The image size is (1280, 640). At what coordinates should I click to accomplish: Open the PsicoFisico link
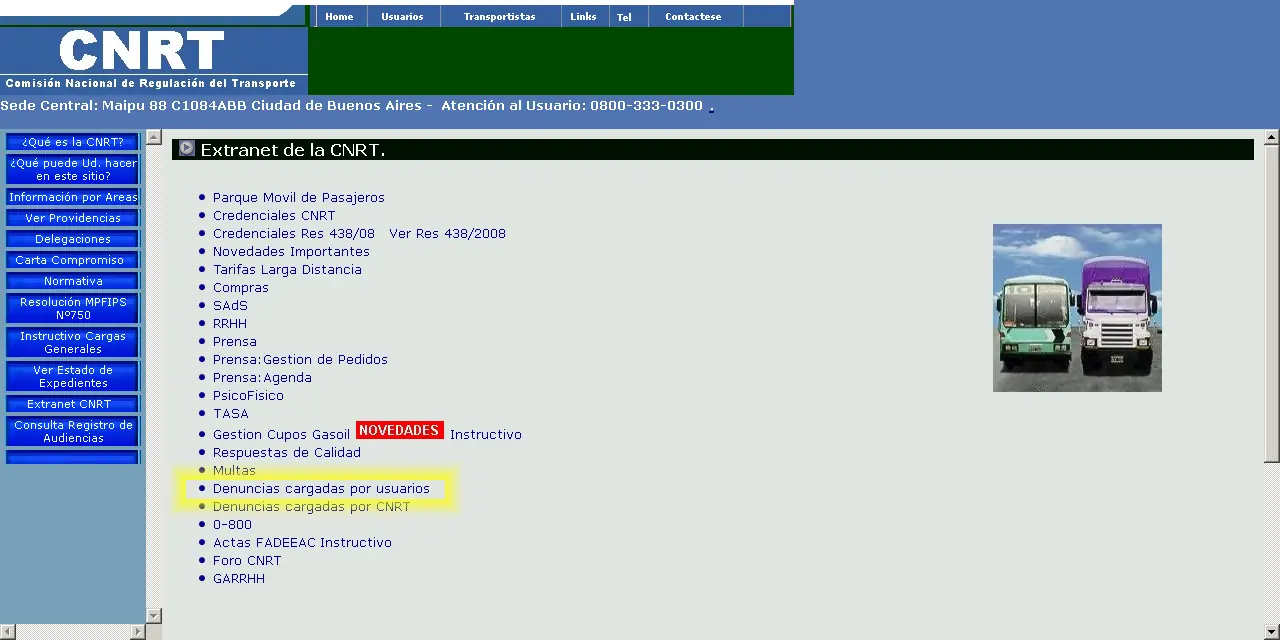coord(248,396)
